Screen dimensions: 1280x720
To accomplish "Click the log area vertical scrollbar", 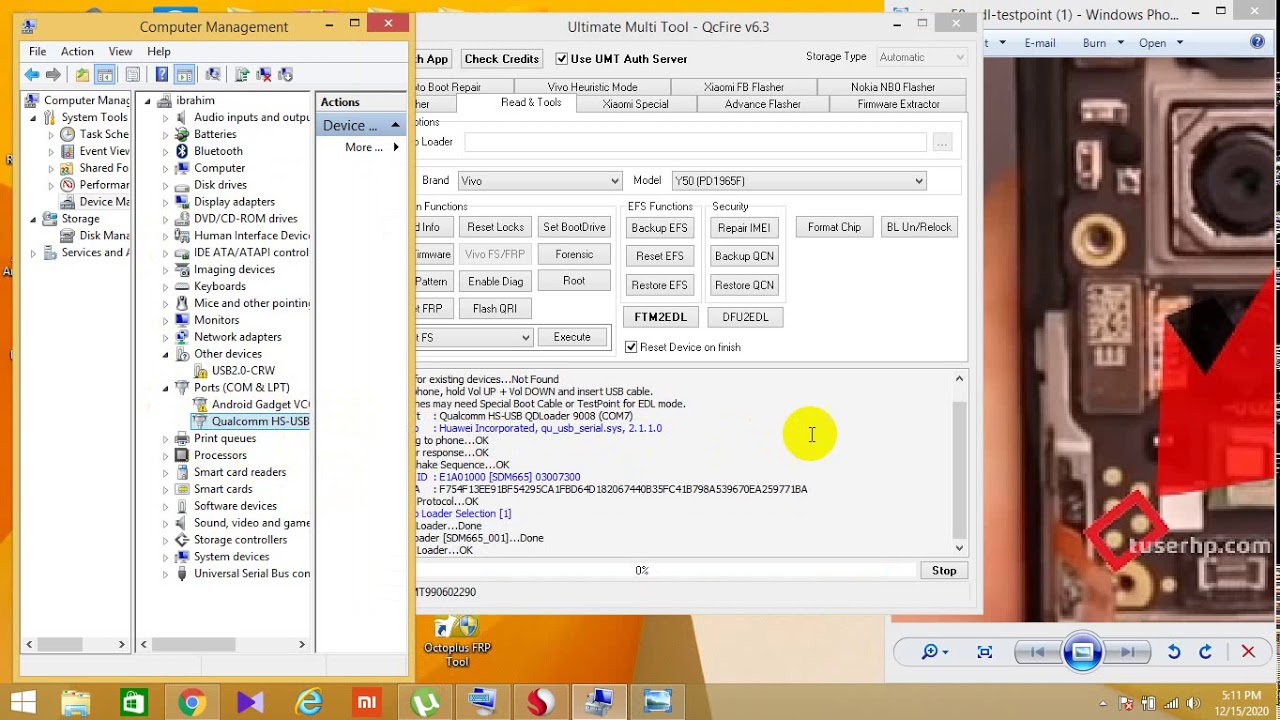I will tap(960, 463).
